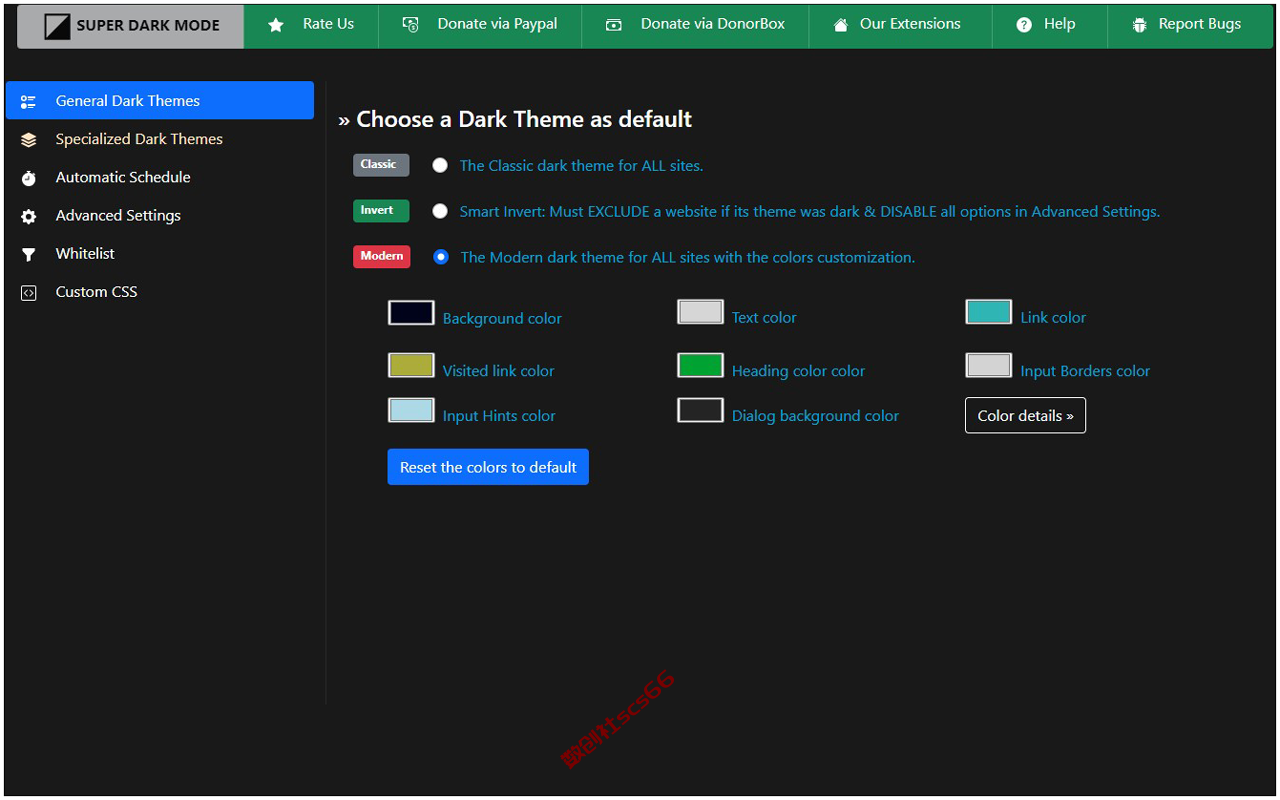Pick the Input Hints color swatch
This screenshot has width=1280, height=800.
tap(411, 410)
